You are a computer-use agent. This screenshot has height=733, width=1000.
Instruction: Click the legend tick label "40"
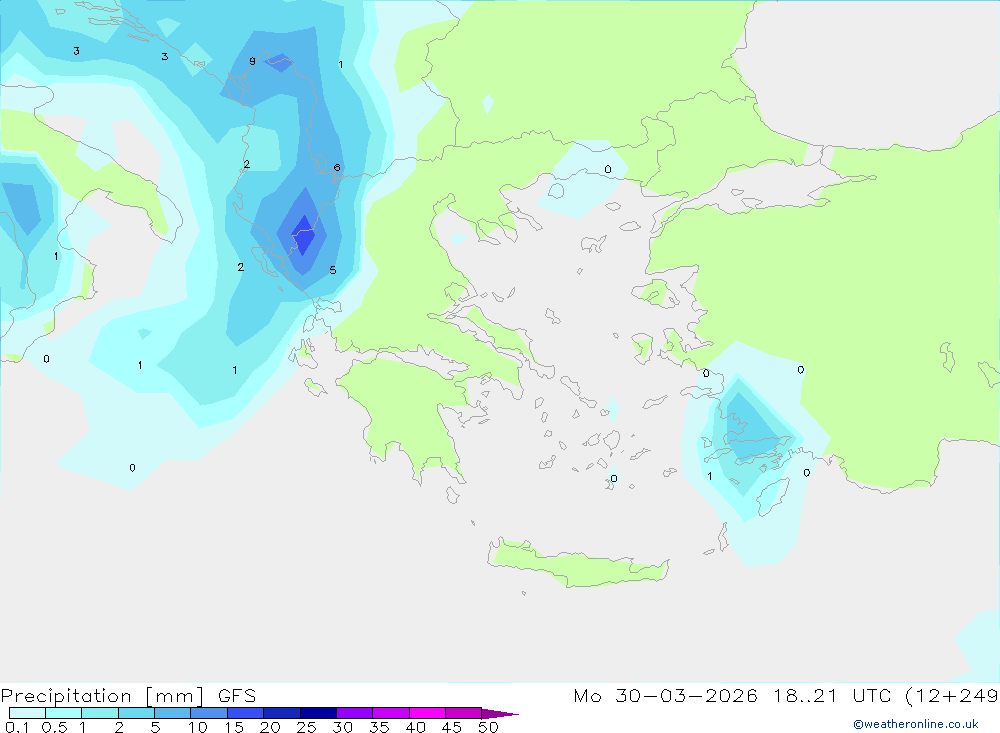(x=415, y=727)
